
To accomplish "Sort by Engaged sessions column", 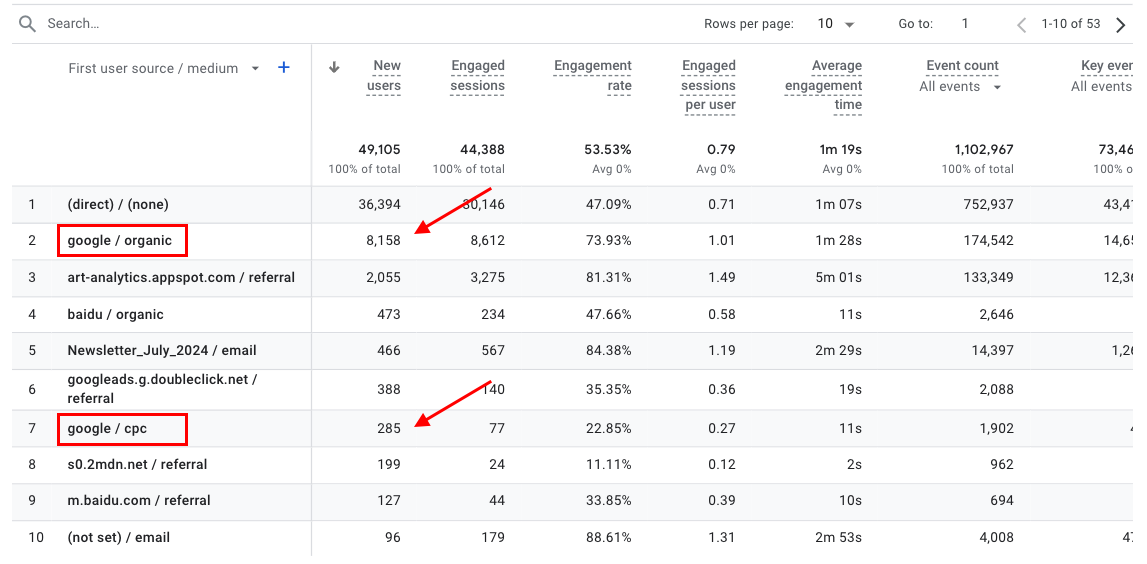I will point(477,76).
